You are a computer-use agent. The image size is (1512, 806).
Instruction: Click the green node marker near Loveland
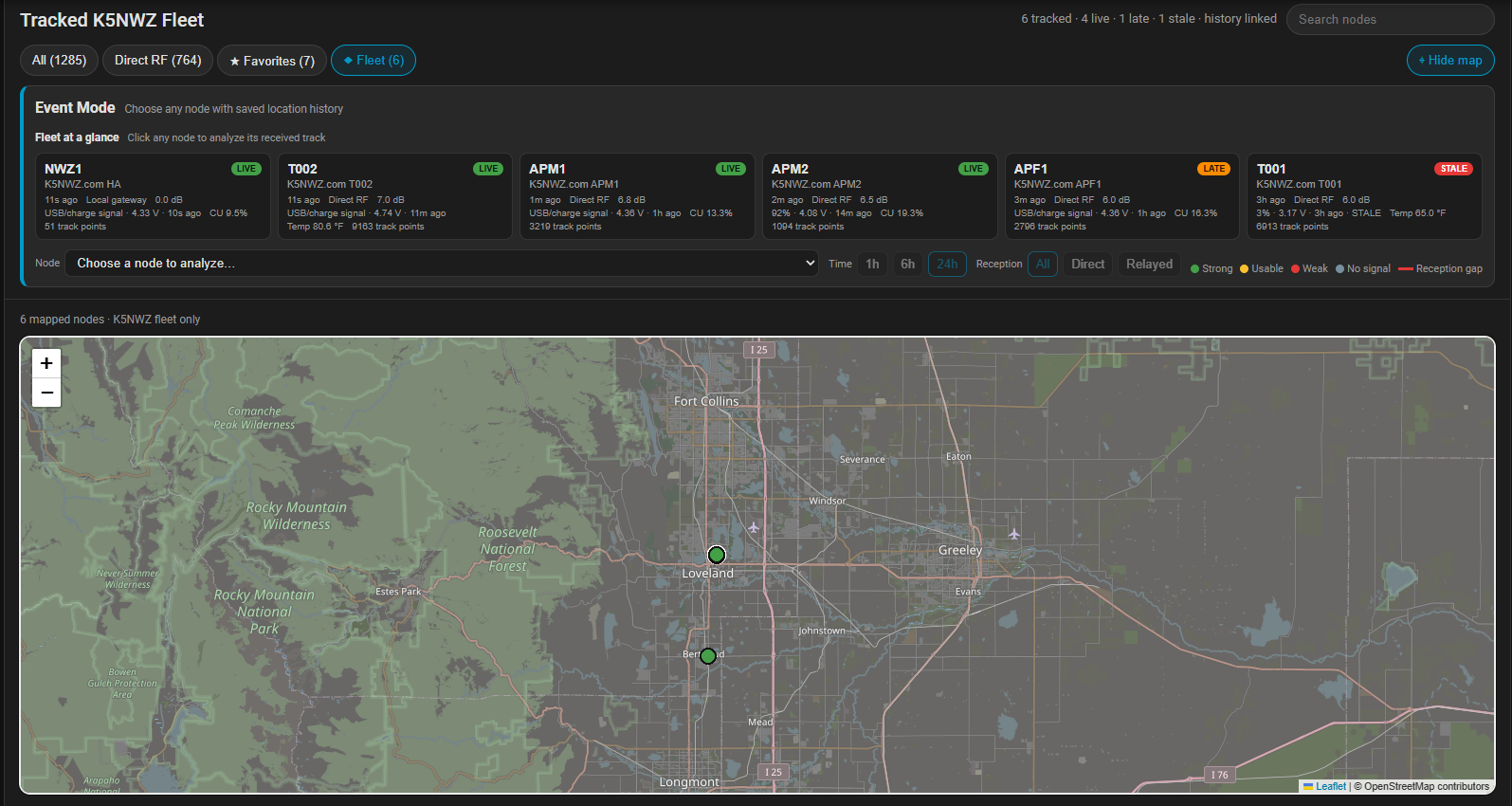coord(717,555)
